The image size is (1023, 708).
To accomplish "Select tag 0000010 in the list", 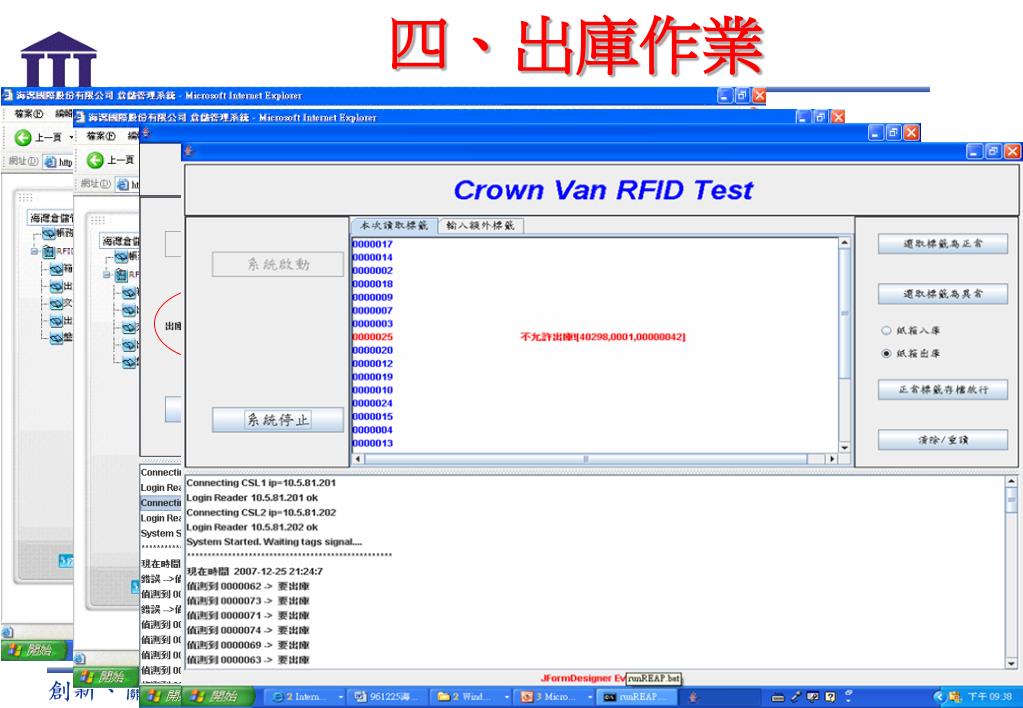I will coord(373,390).
